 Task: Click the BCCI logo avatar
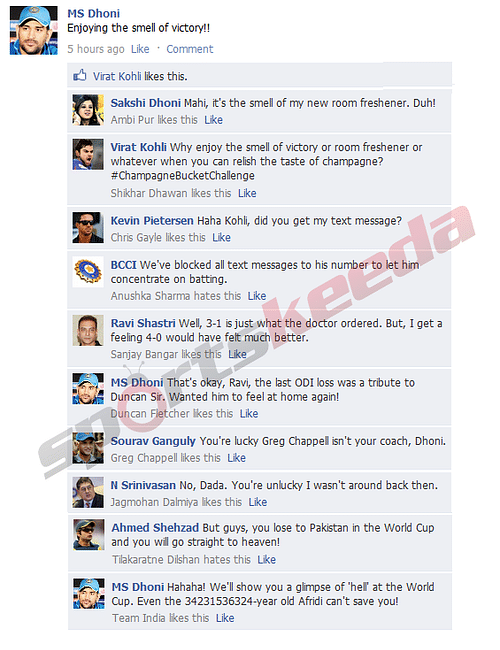point(88,272)
